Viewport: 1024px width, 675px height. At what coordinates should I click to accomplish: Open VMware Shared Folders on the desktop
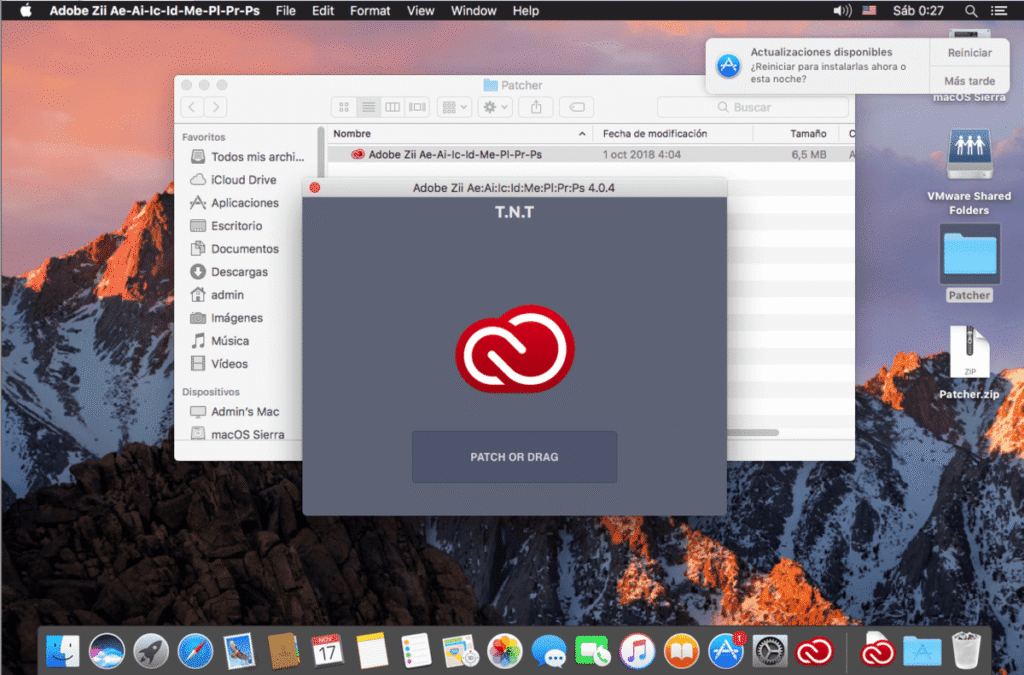(x=969, y=172)
